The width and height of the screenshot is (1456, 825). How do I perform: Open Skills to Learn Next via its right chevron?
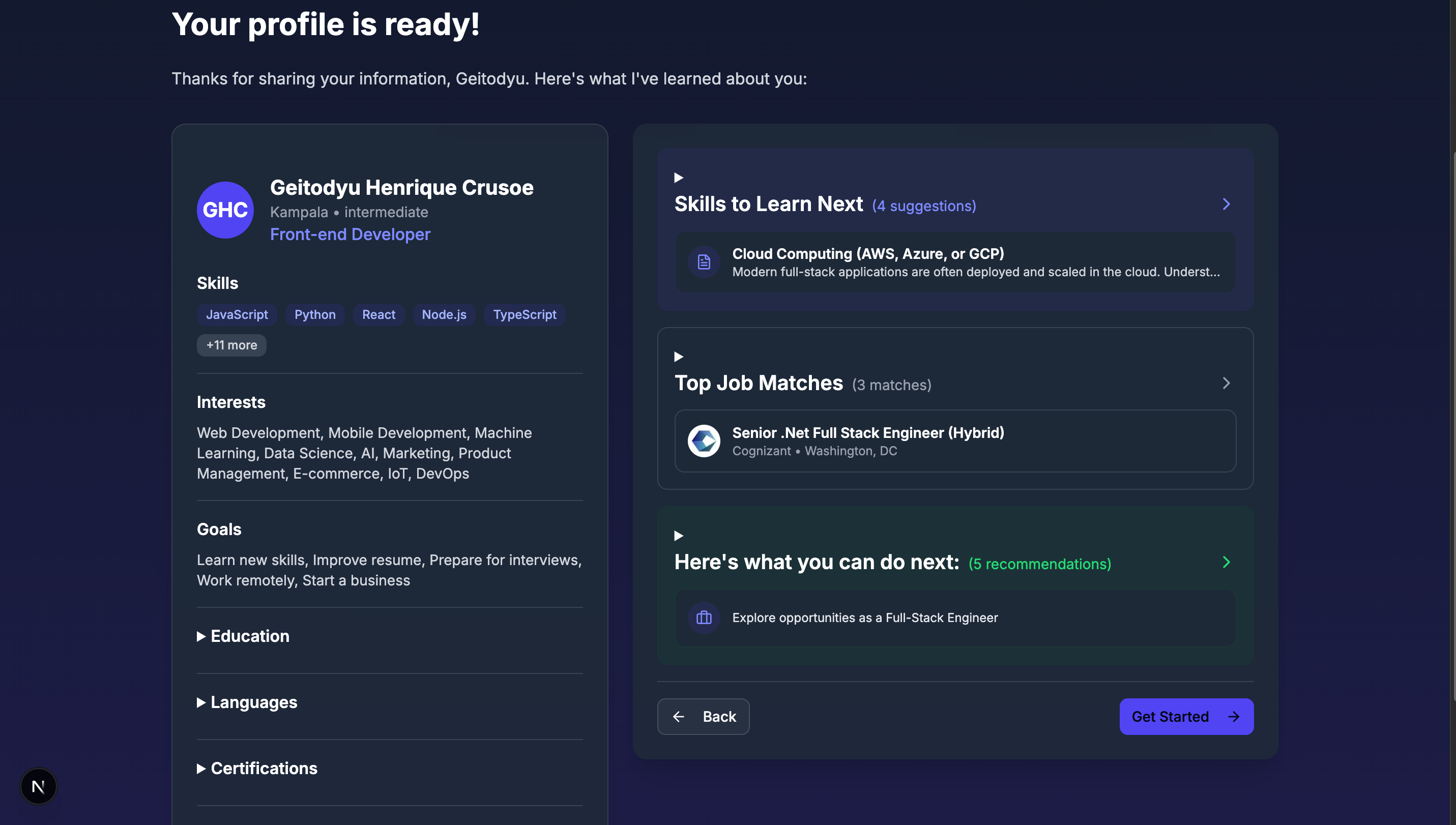1226,204
